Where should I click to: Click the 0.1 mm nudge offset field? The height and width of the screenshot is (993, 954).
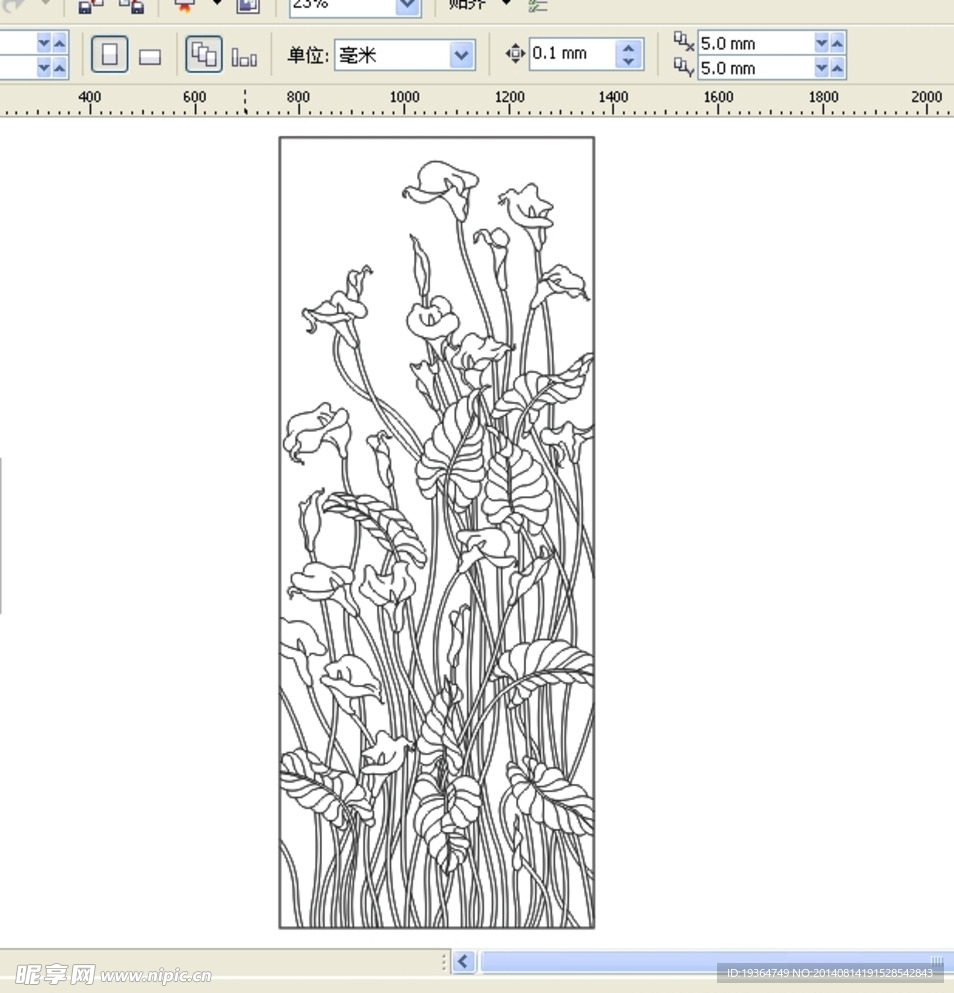[571, 54]
